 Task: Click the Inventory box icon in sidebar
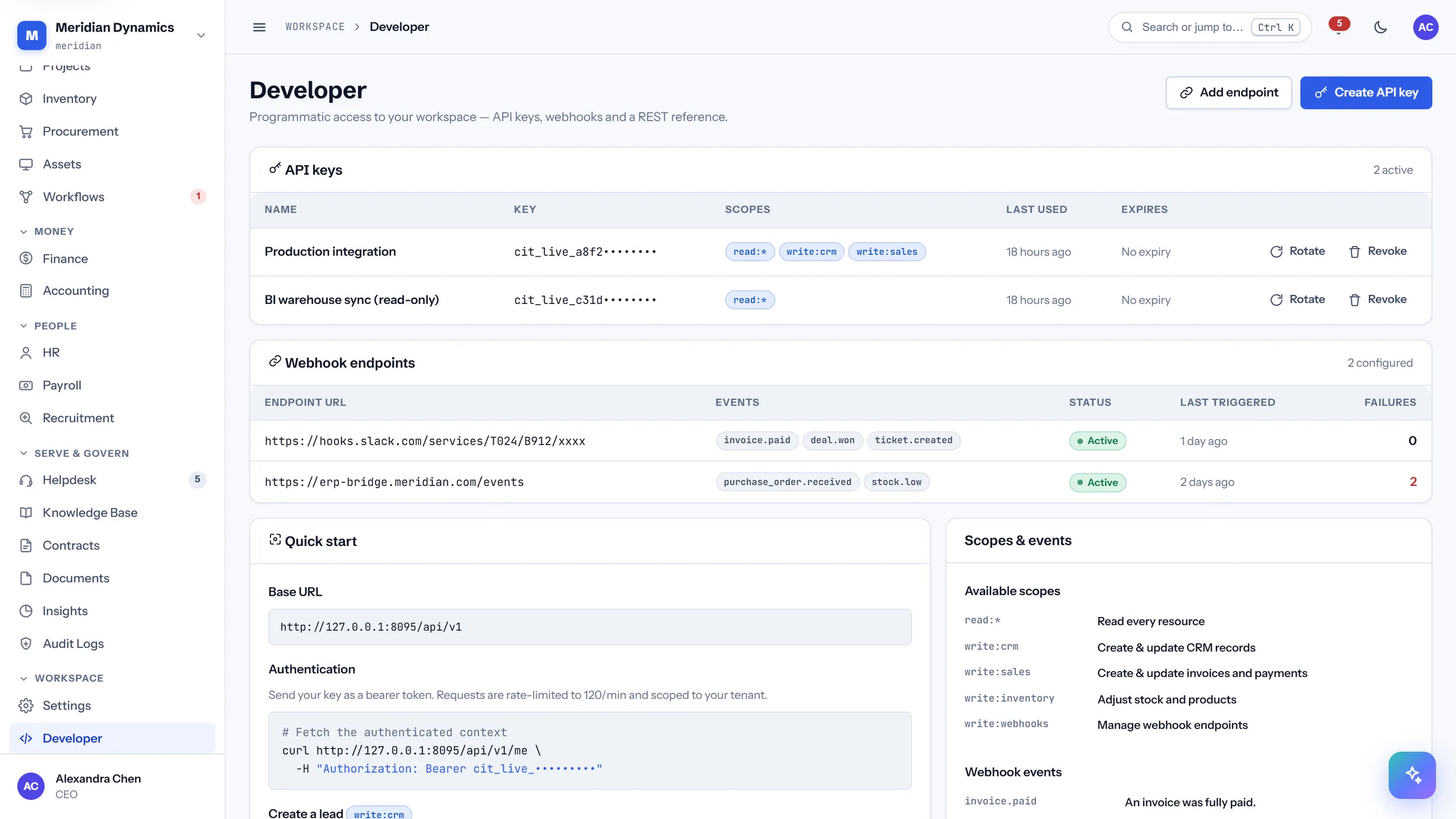[x=25, y=98]
